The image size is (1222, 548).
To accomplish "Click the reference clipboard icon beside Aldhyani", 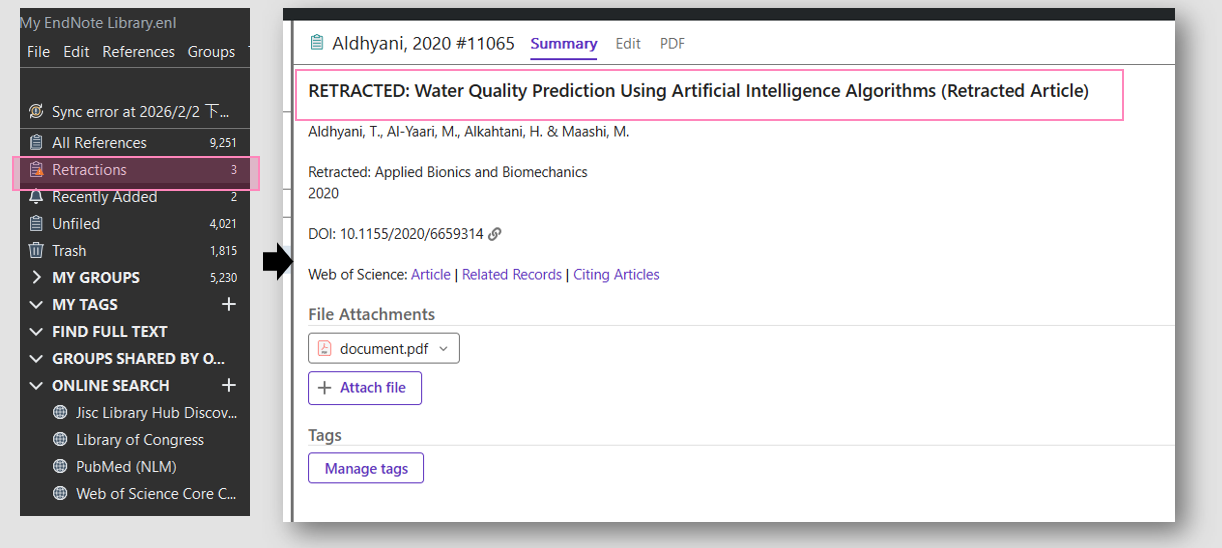I will 317,43.
